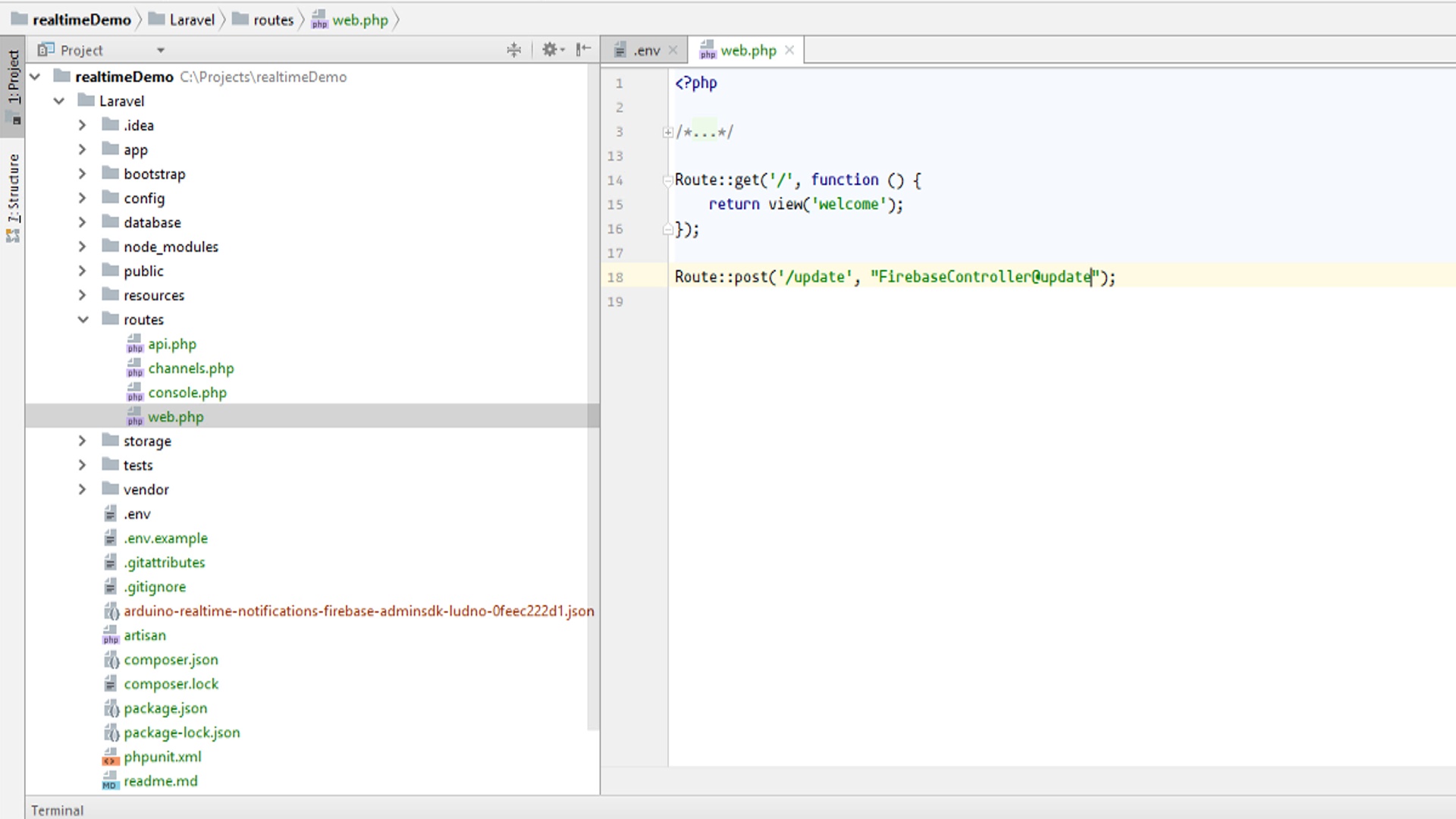Viewport: 1456px width, 819px height.
Task: Click the .env file icon in tree
Action: pos(111,514)
